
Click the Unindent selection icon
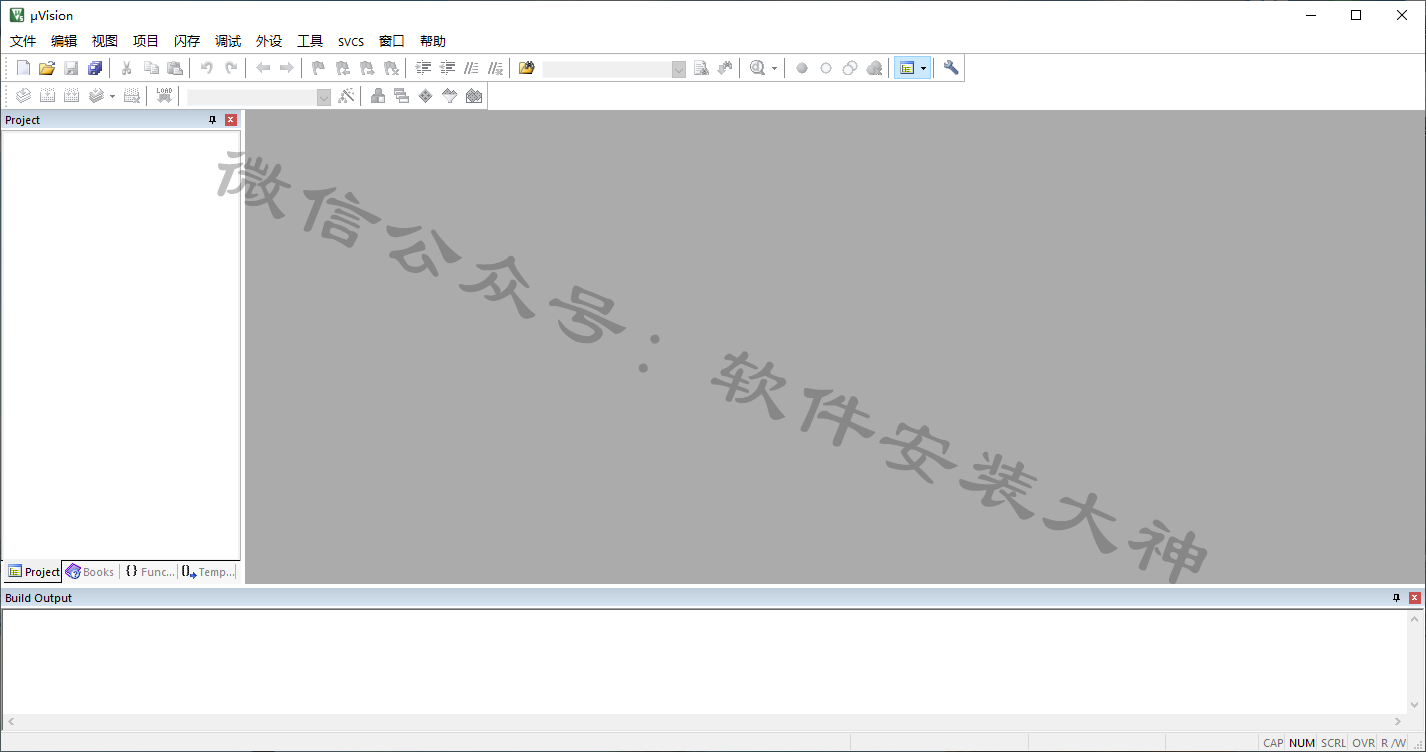pos(447,68)
